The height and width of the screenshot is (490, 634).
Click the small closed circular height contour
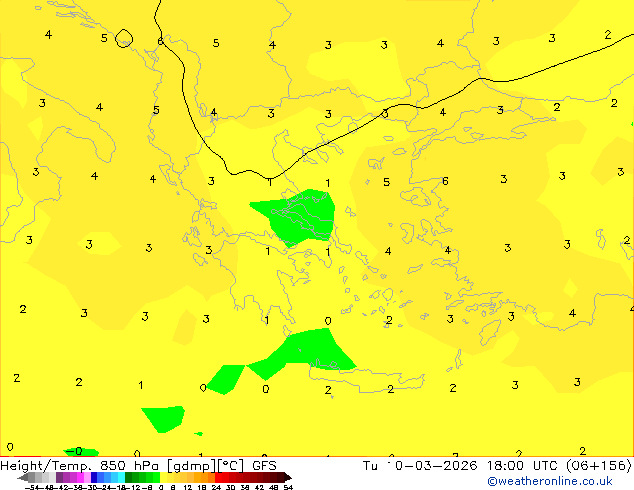click(124, 38)
